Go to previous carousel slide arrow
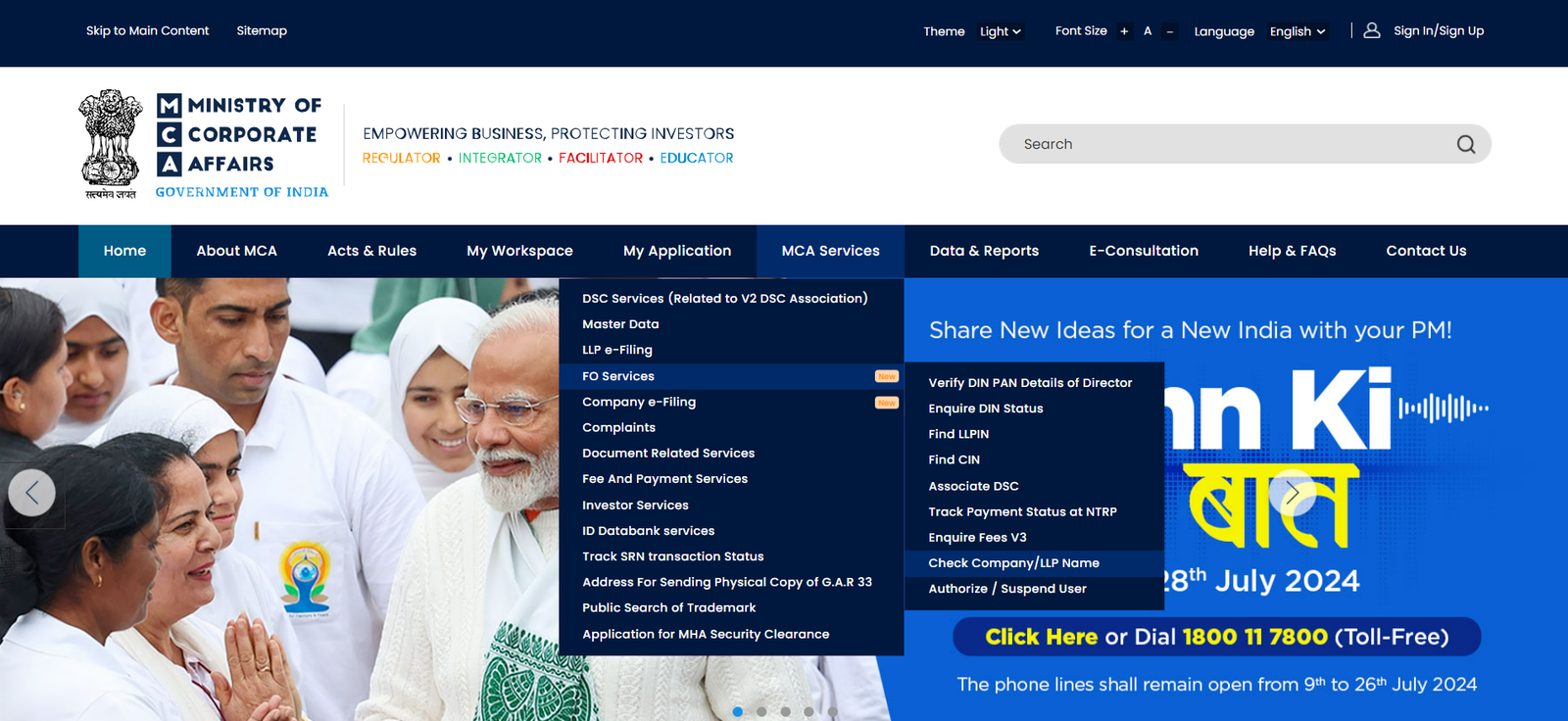Screen dimensions: 1568x721 click(31, 493)
